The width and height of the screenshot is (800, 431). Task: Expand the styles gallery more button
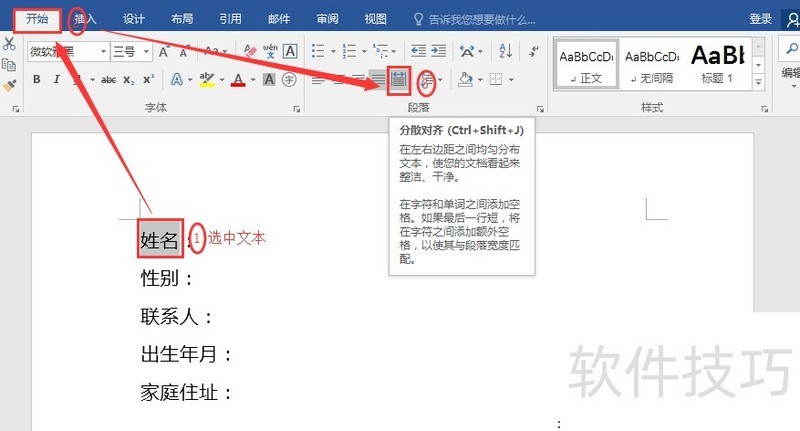point(759,82)
